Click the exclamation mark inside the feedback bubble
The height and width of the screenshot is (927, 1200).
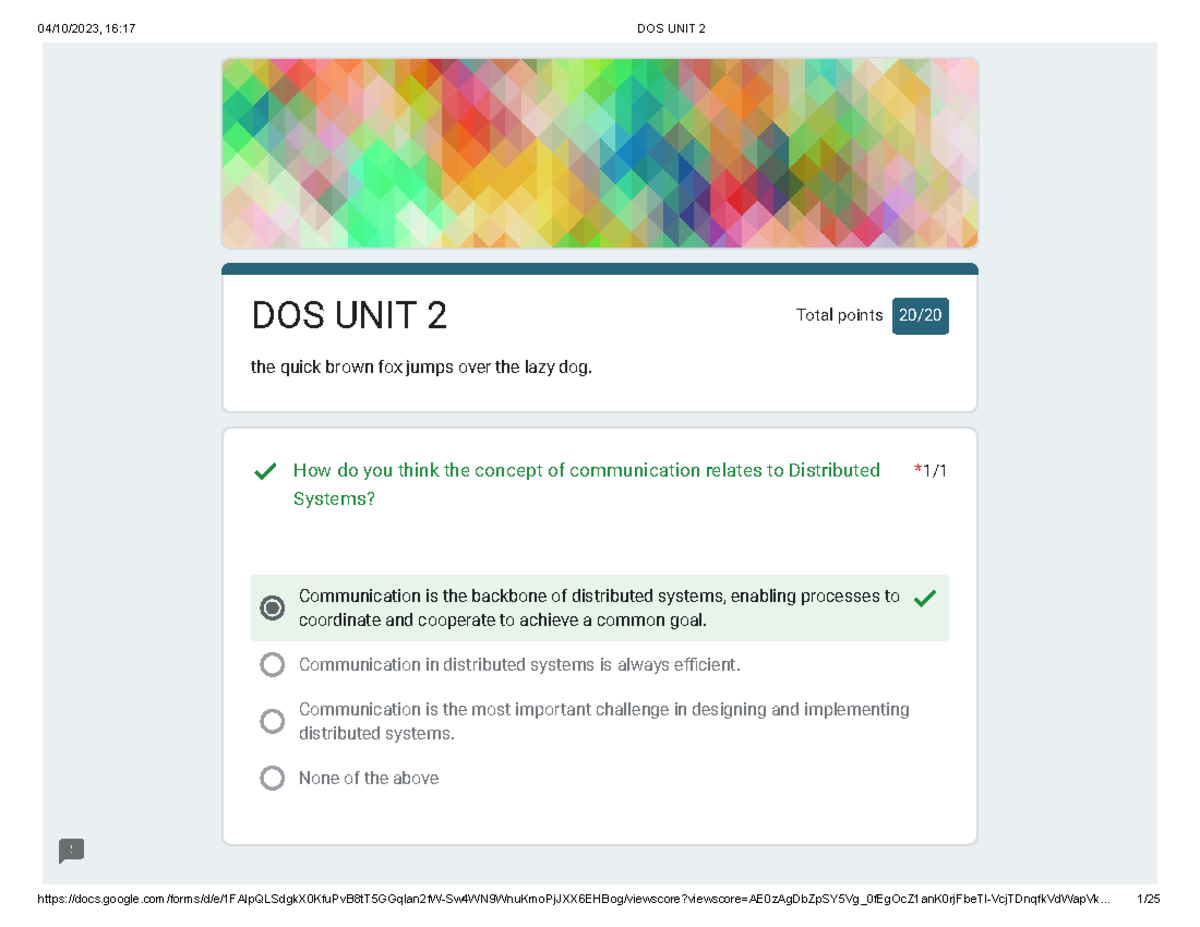tap(70, 851)
